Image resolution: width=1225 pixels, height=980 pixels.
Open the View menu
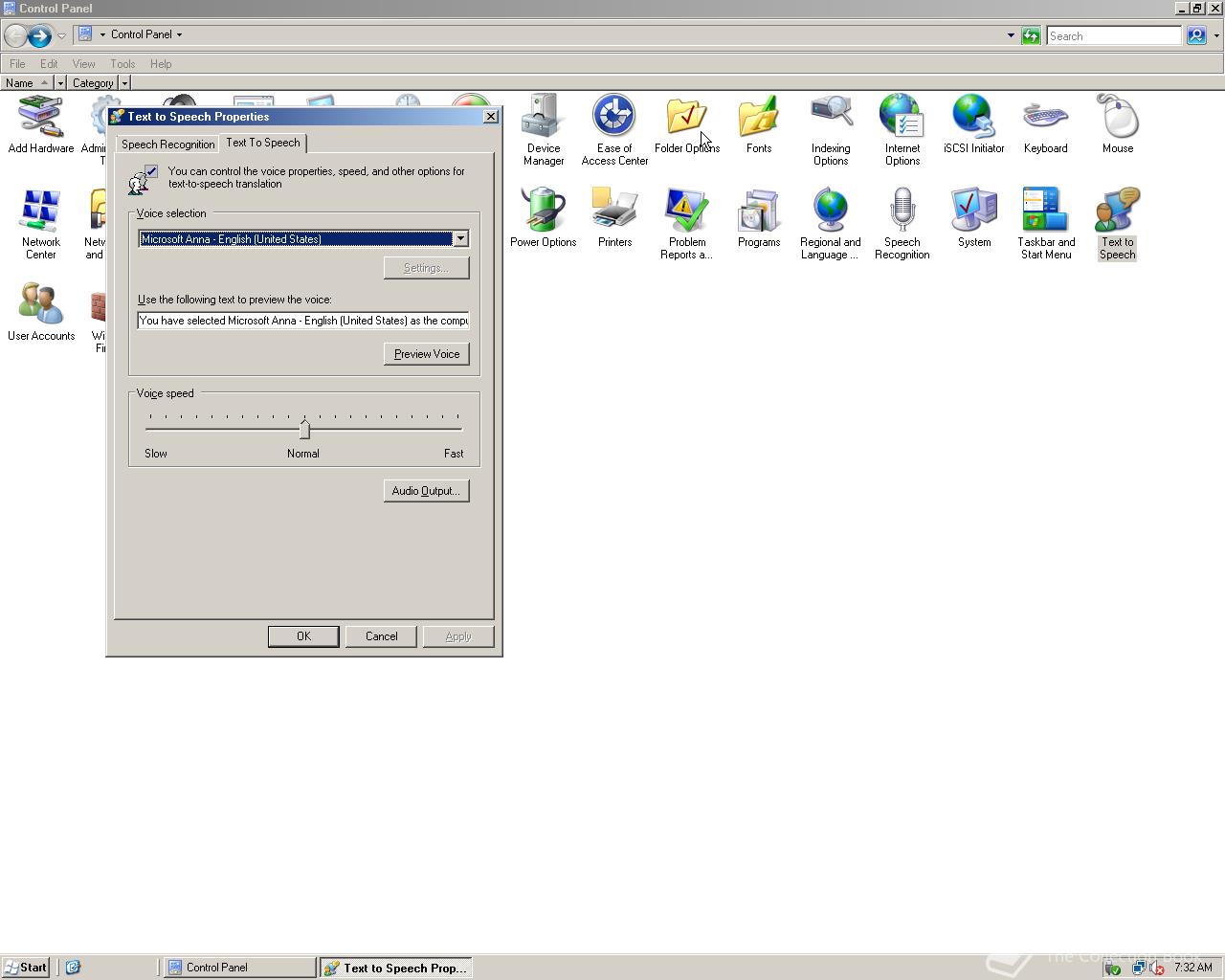[83, 64]
